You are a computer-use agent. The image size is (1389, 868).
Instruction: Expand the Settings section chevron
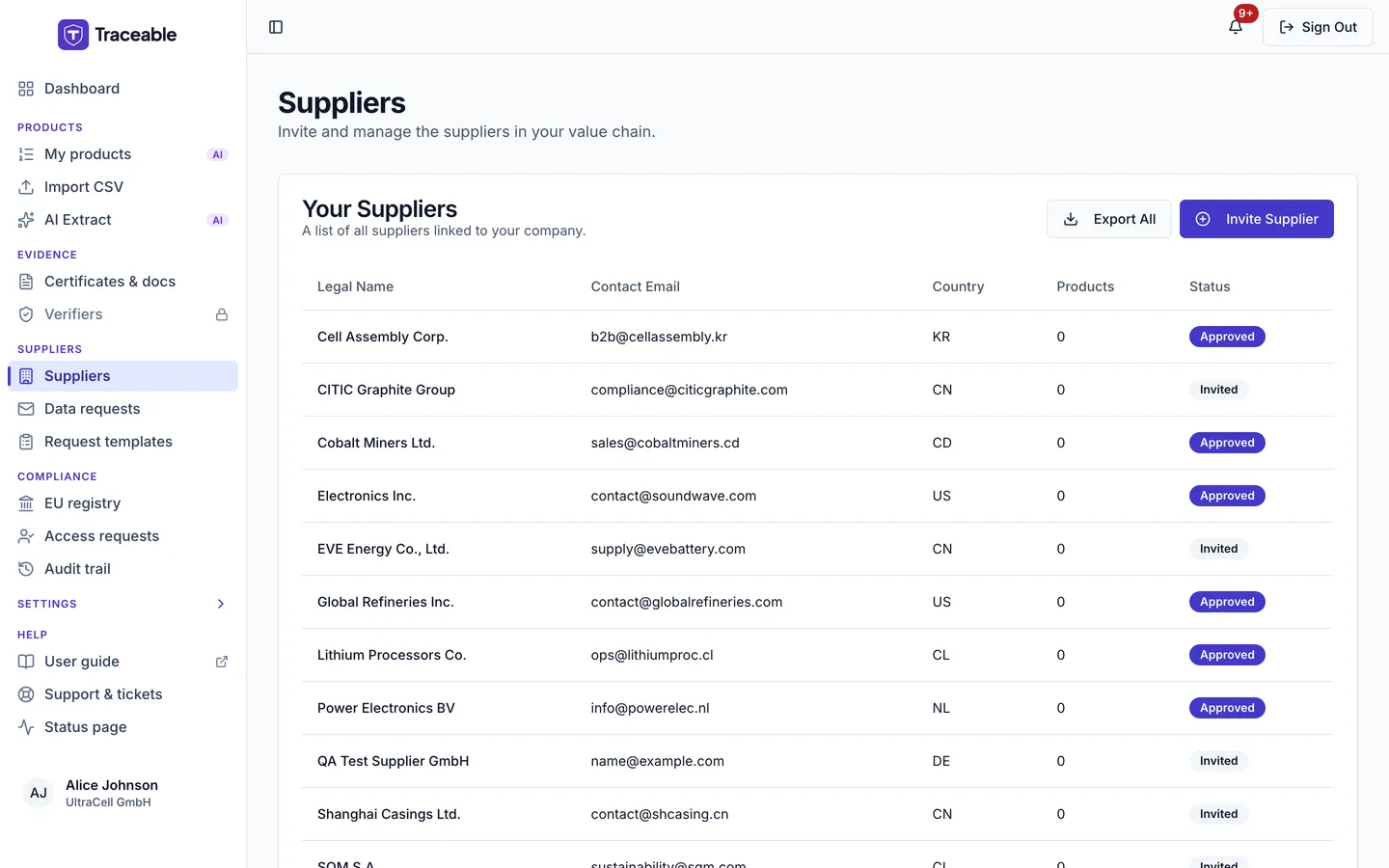(221, 604)
